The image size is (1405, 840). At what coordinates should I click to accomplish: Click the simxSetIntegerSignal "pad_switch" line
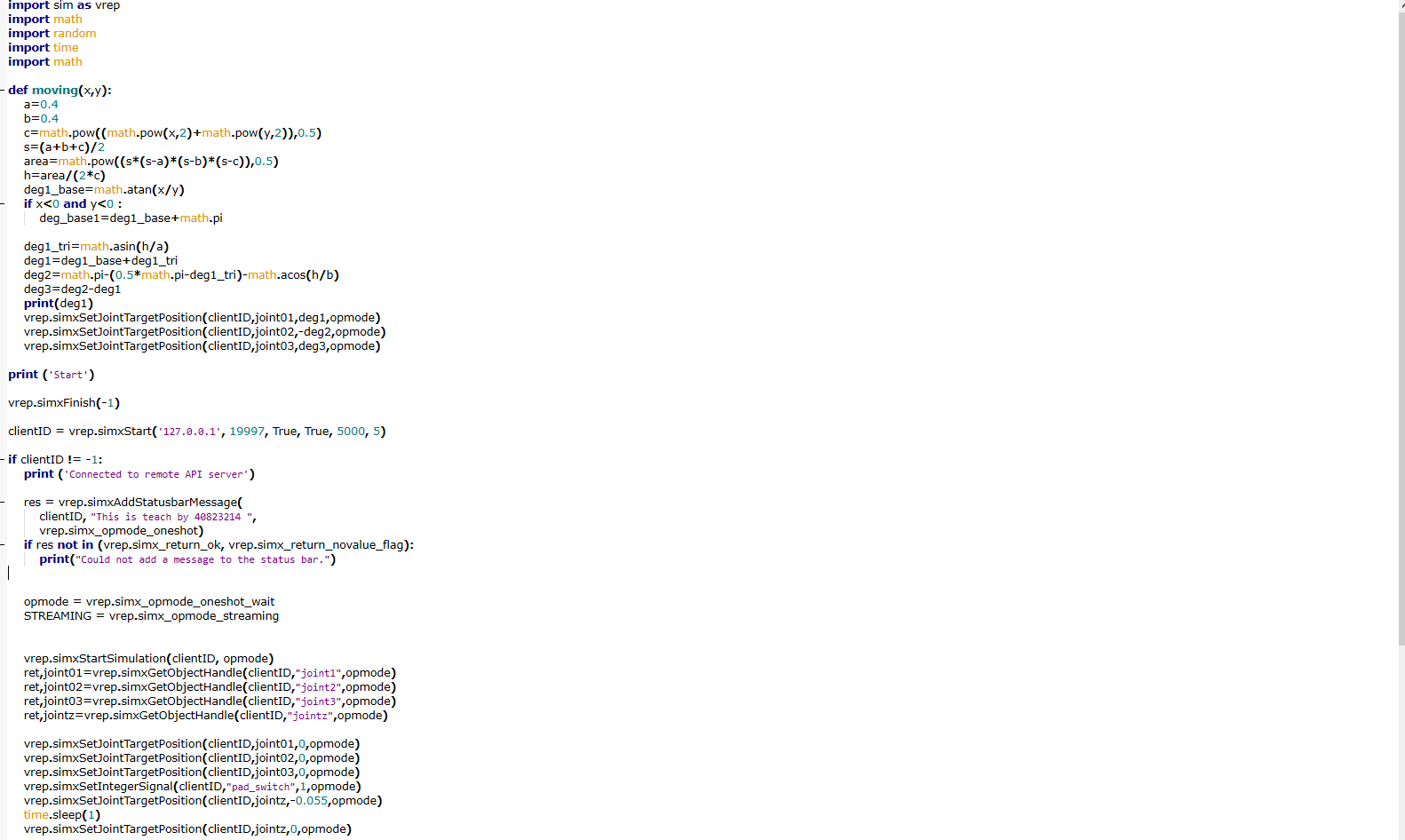point(193,787)
